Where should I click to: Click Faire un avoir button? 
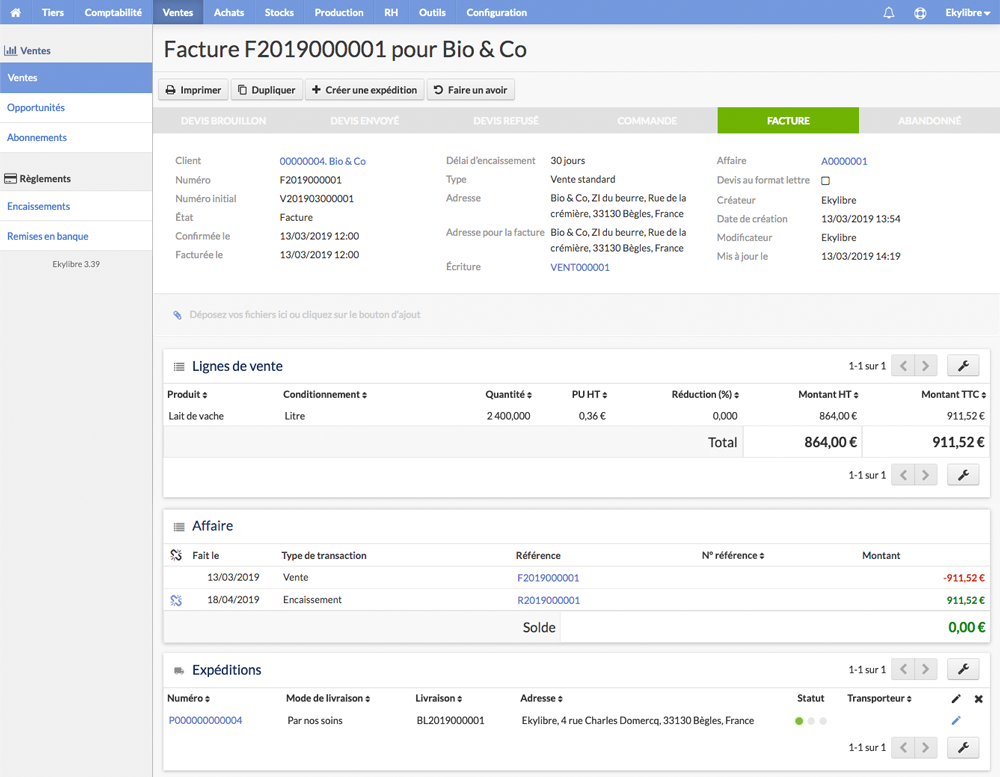[471, 90]
